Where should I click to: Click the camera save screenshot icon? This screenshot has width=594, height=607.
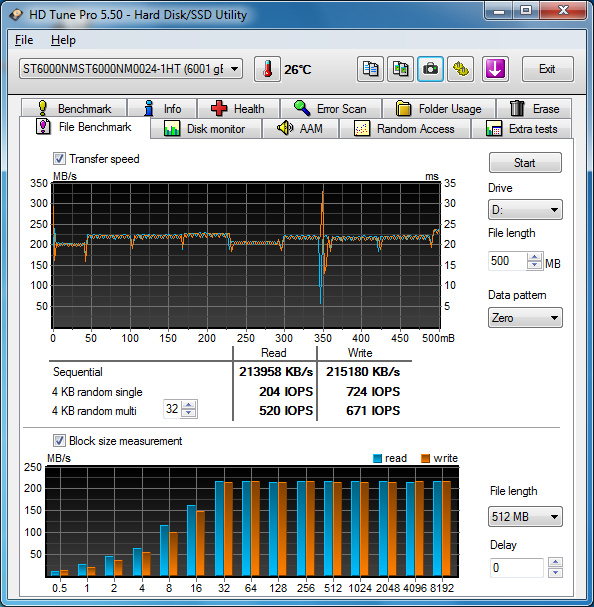pyautogui.click(x=430, y=69)
